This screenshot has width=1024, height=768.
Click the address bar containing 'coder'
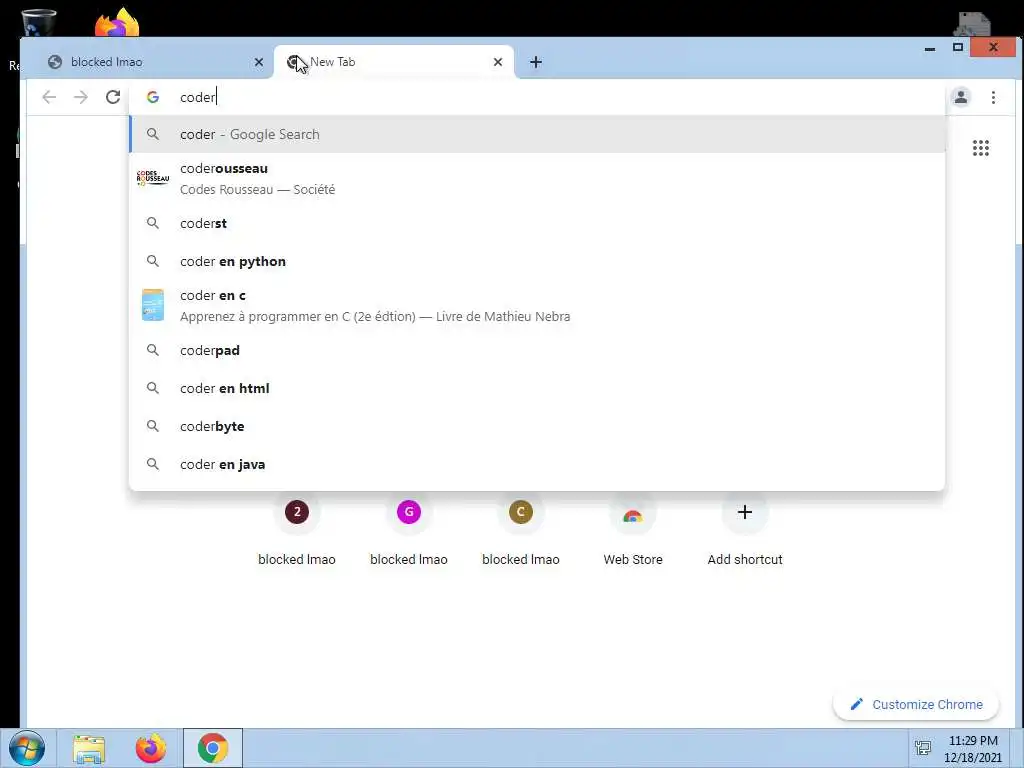coord(536,97)
